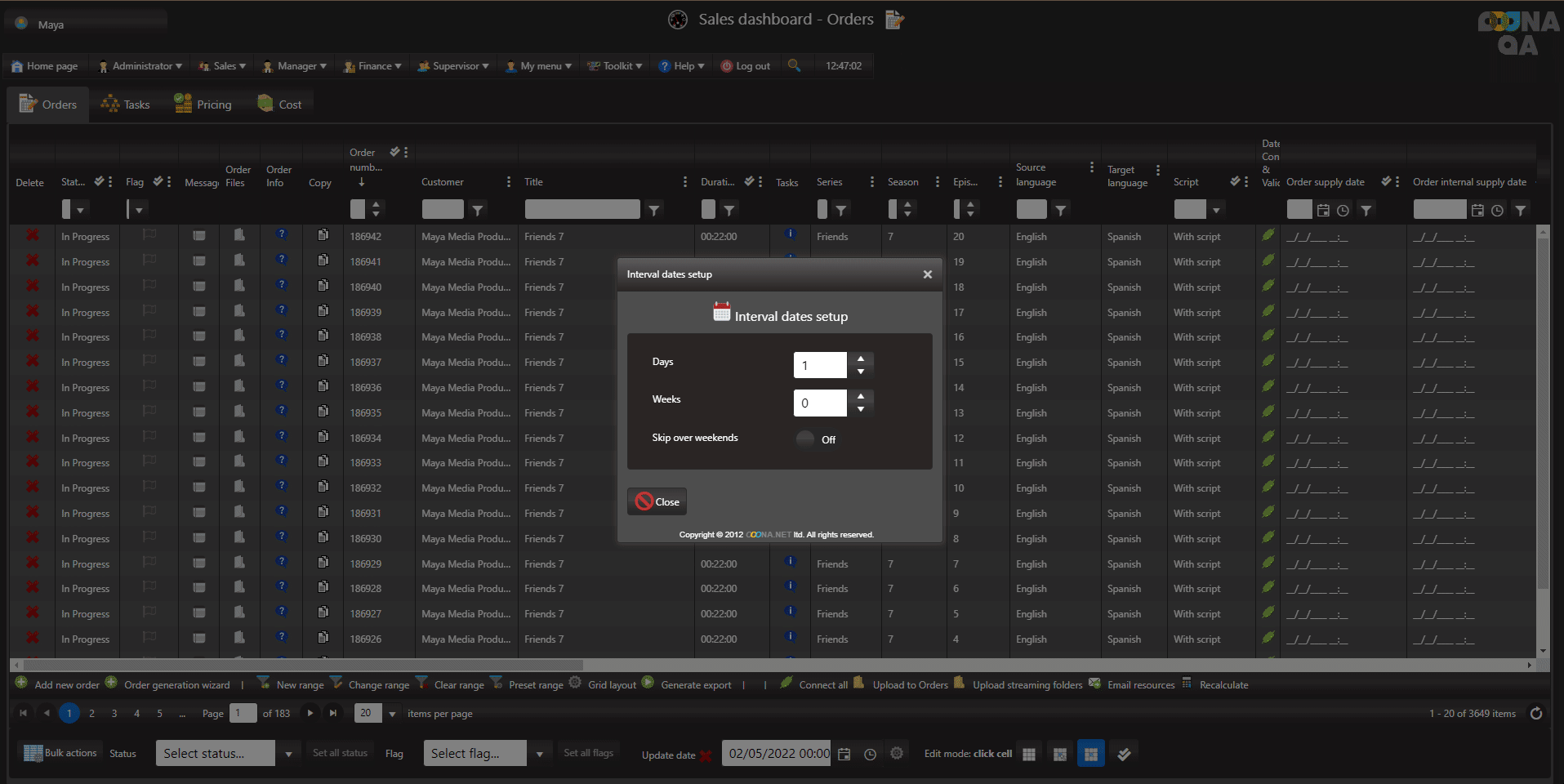Image resolution: width=1564 pixels, height=784 pixels.
Task: Click the Weeks number input field
Action: pyautogui.click(x=819, y=403)
